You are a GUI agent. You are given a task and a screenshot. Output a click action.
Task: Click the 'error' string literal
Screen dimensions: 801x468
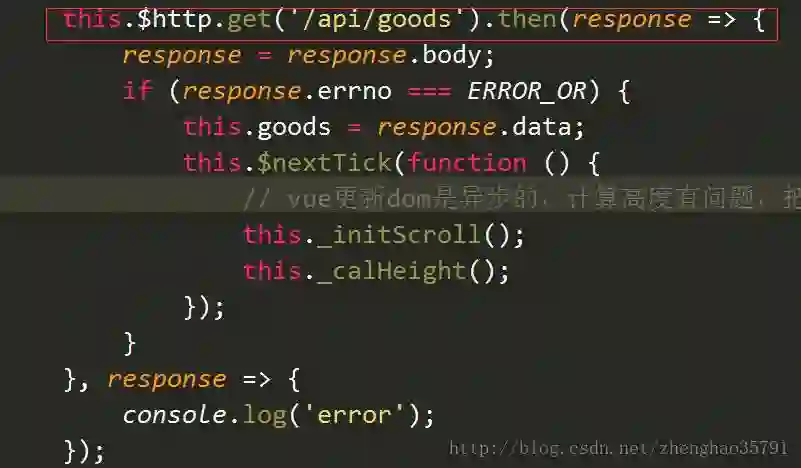354,415
